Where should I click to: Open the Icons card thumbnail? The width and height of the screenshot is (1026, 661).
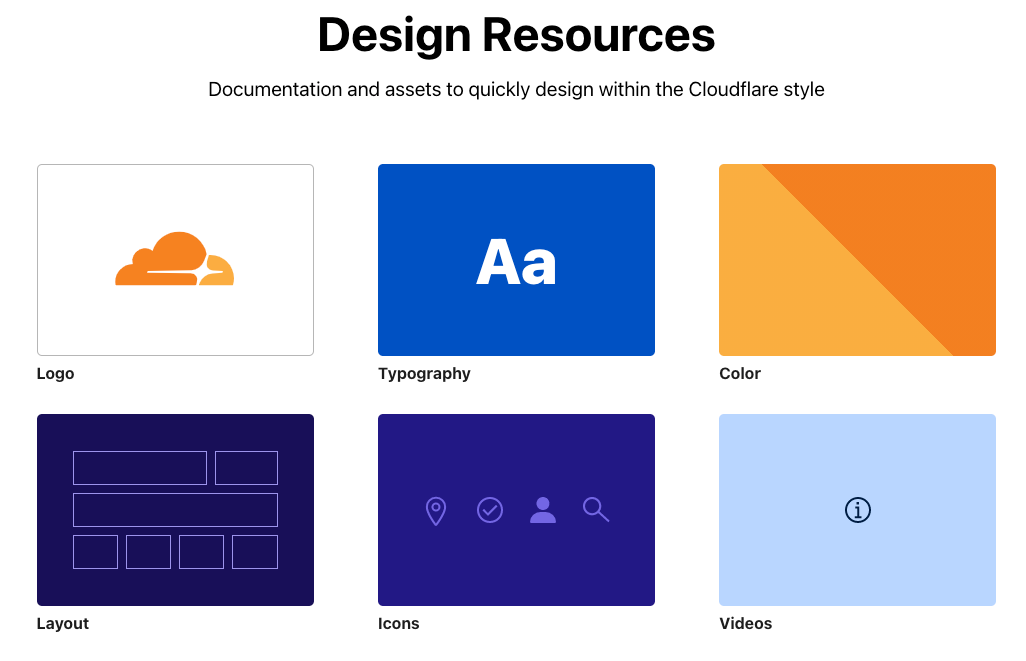click(516, 510)
